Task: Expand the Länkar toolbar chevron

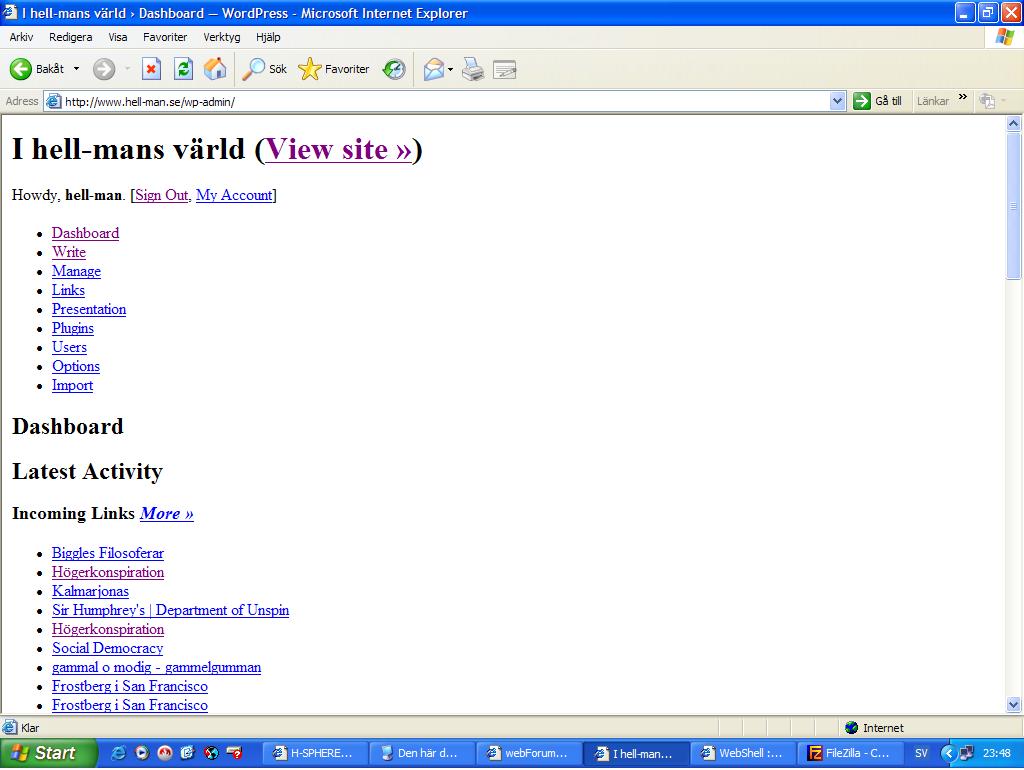Action: pyautogui.click(x=963, y=97)
